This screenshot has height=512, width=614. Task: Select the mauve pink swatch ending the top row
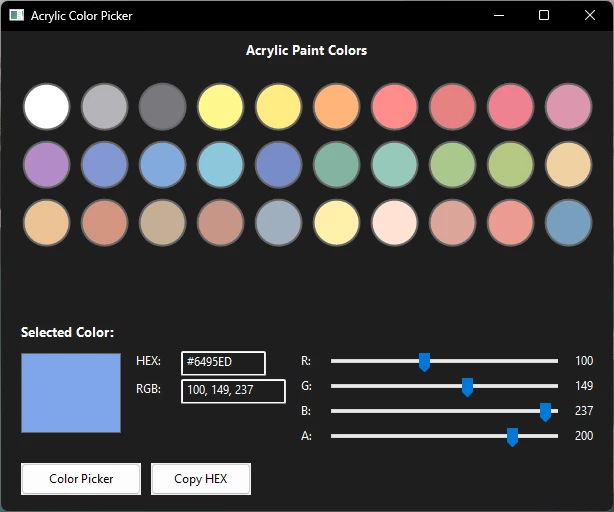[568, 106]
